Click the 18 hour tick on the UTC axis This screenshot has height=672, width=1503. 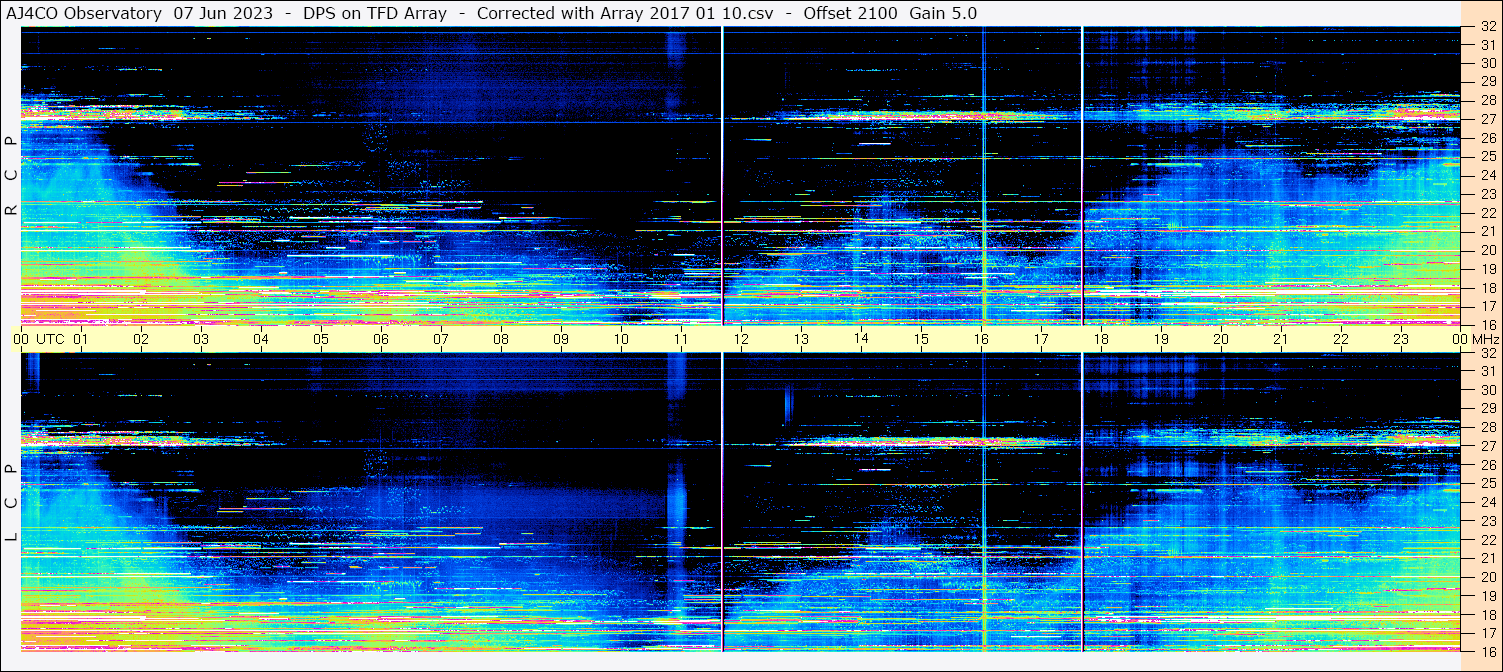coord(1100,339)
